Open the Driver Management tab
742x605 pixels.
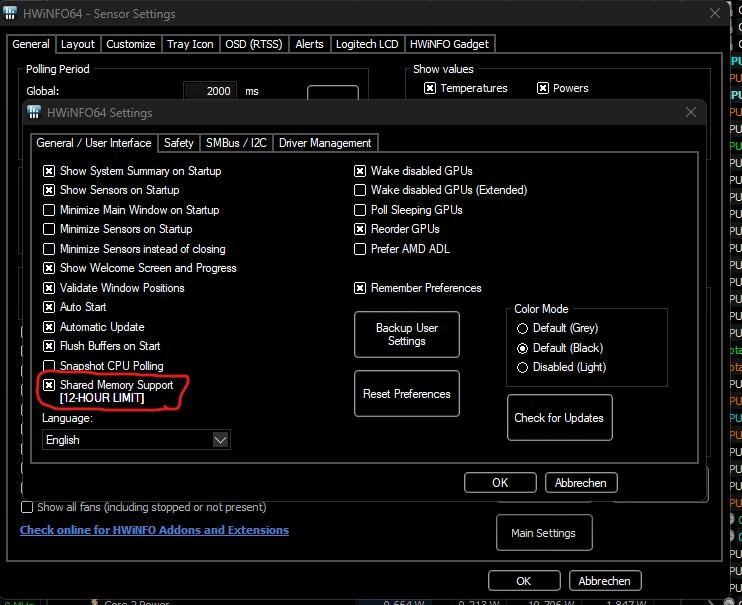[325, 143]
